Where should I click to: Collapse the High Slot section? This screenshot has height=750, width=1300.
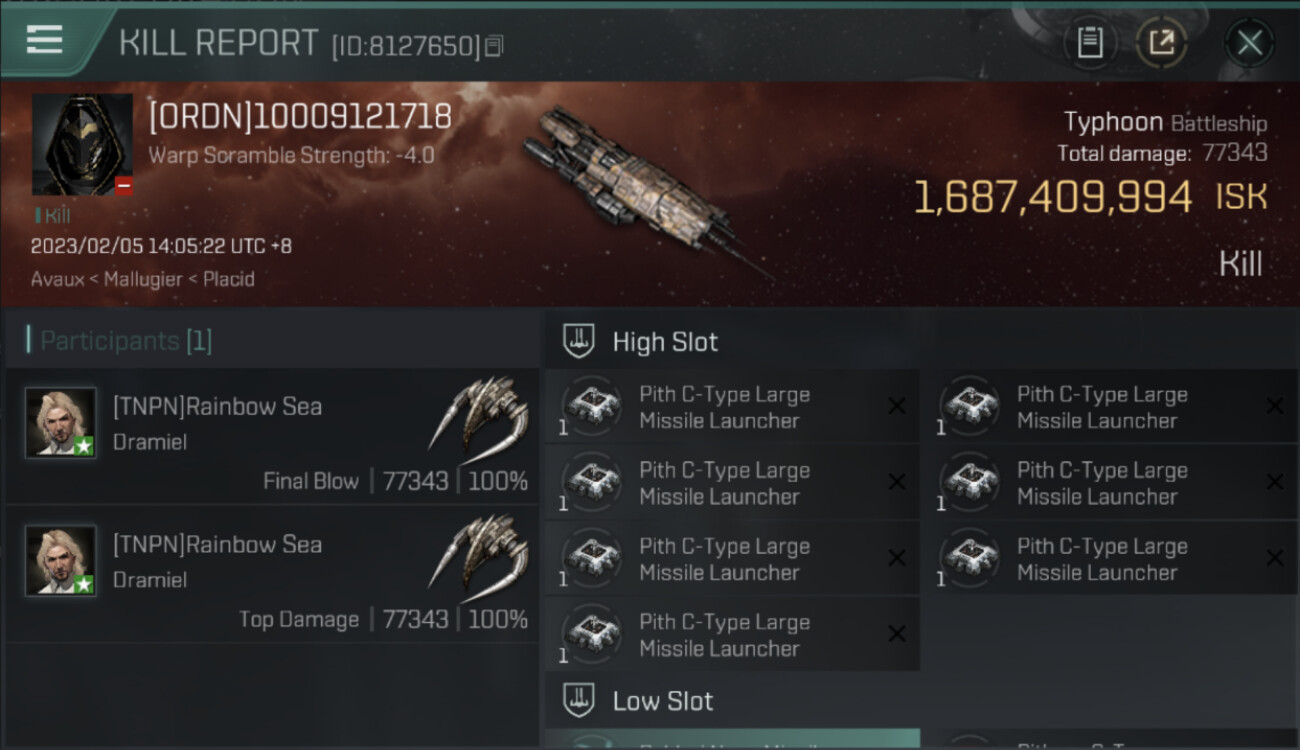[665, 341]
